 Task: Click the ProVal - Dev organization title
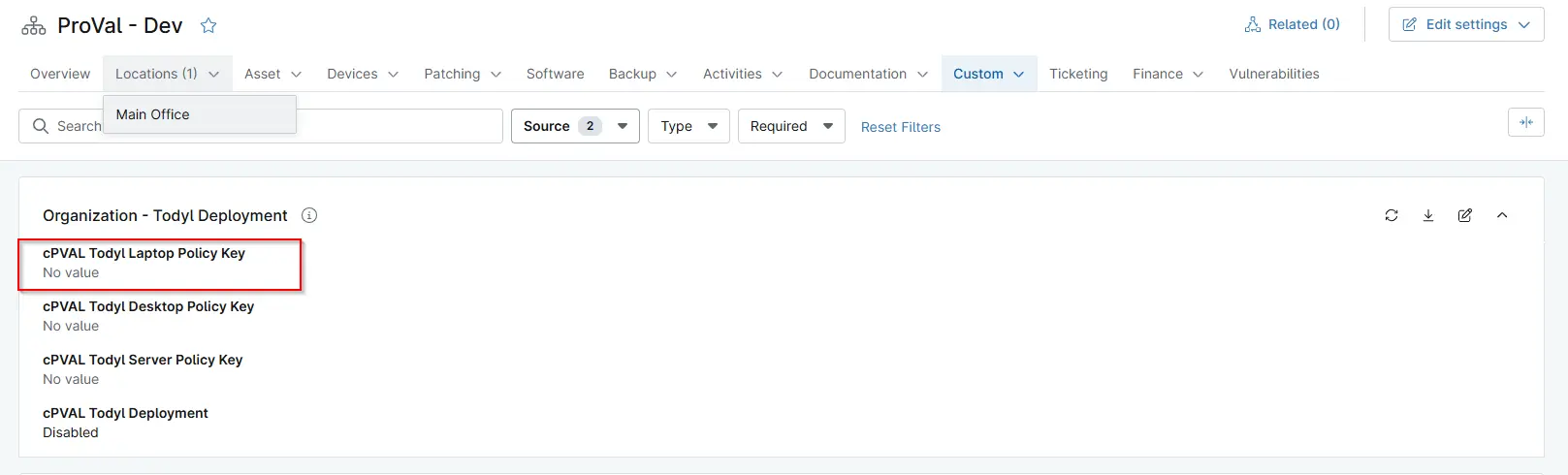tap(119, 26)
